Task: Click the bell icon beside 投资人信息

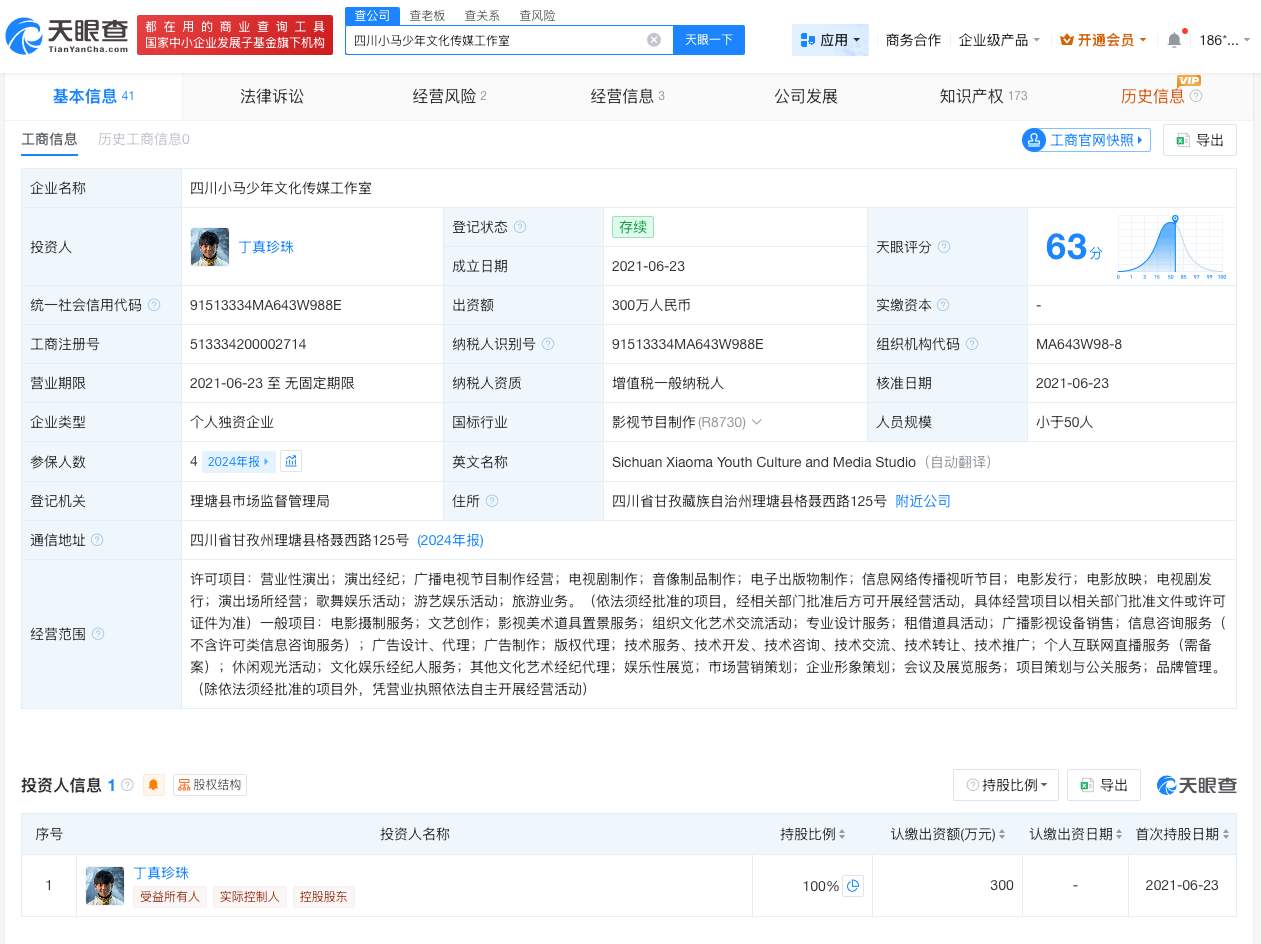Action: [x=152, y=785]
